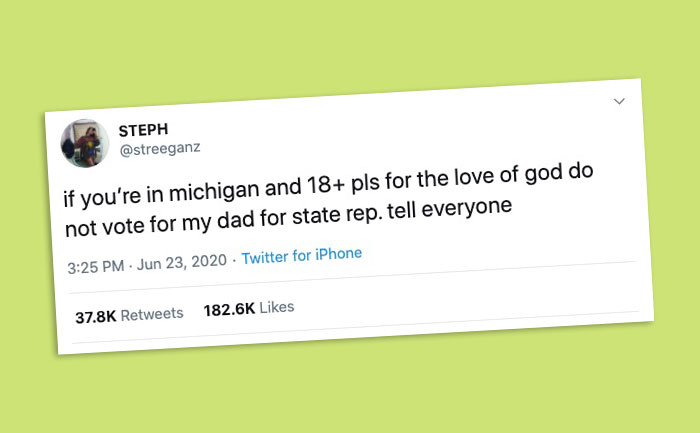
Task: View the 182.6K likes count number
Action: tap(229, 310)
